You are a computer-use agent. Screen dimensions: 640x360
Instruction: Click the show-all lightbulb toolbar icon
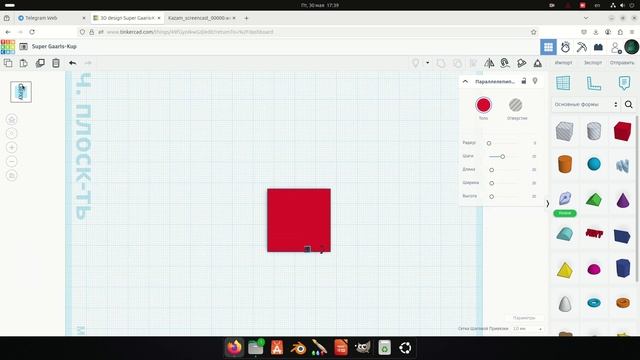pyautogui.click(x=416, y=63)
